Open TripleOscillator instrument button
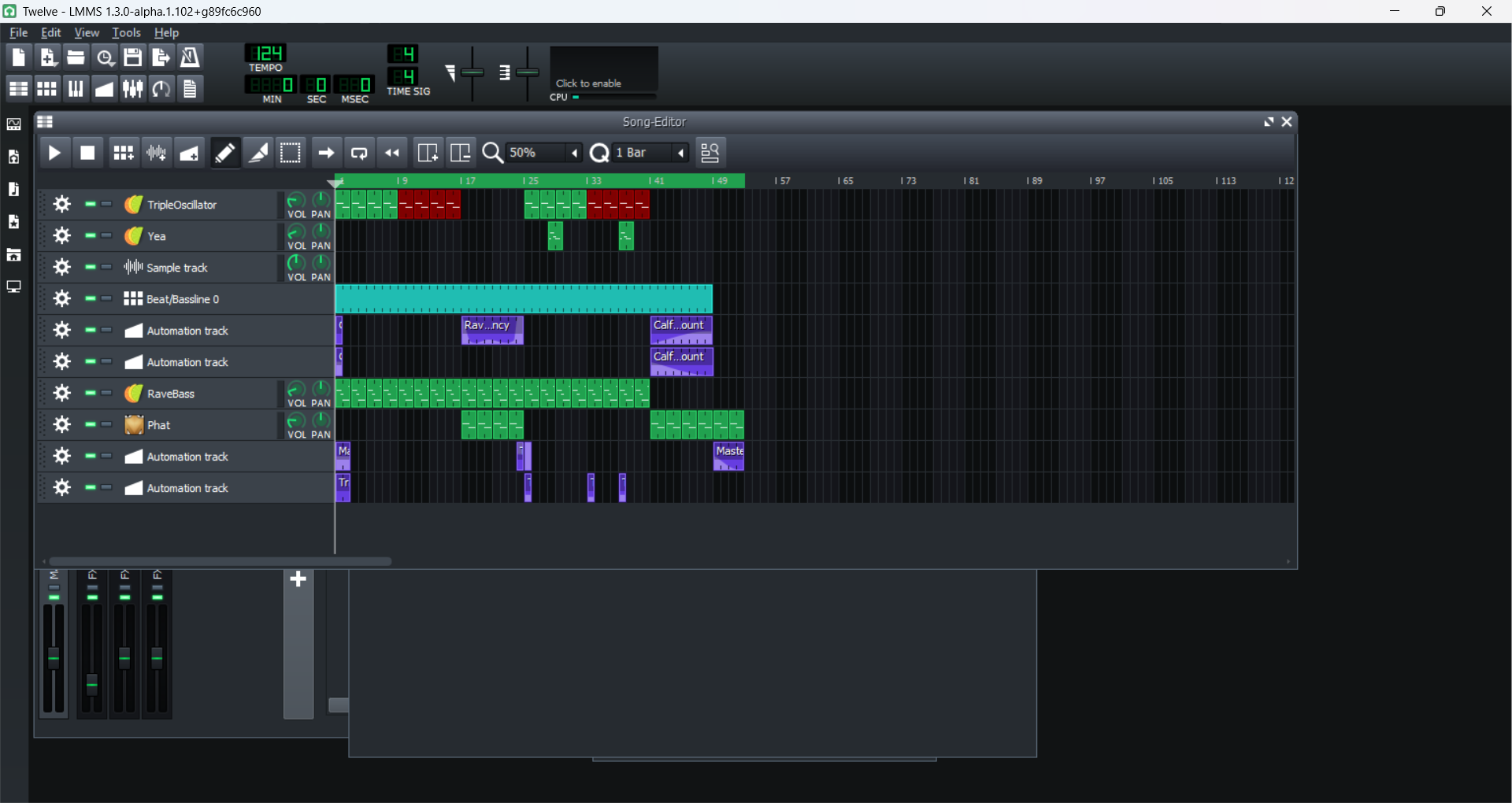This screenshot has width=1512, height=803. [x=198, y=205]
